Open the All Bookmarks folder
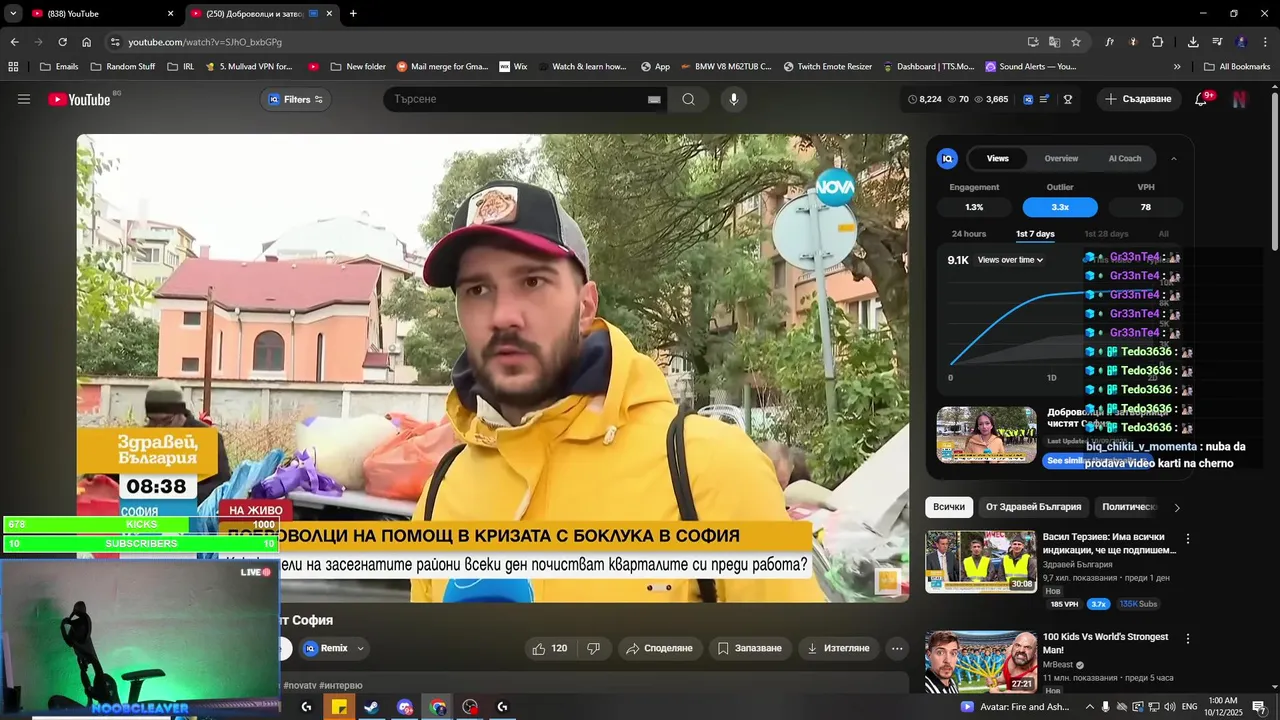 tap(1236, 67)
